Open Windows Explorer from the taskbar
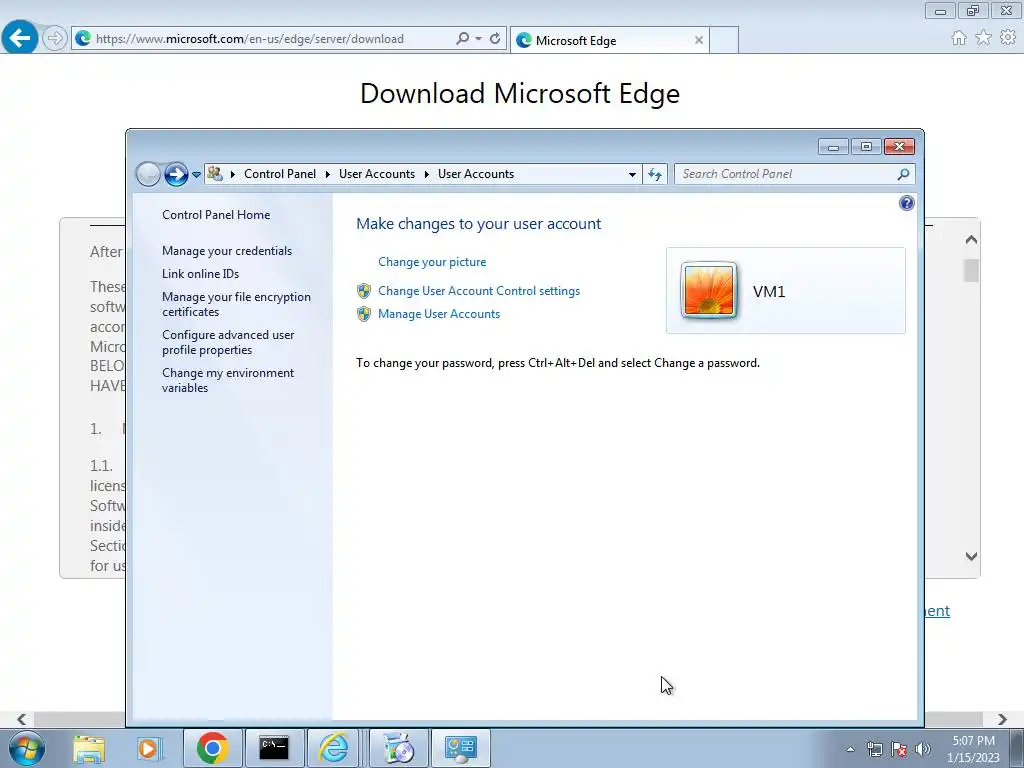Screen dimensions: 1024x768 coord(89,748)
